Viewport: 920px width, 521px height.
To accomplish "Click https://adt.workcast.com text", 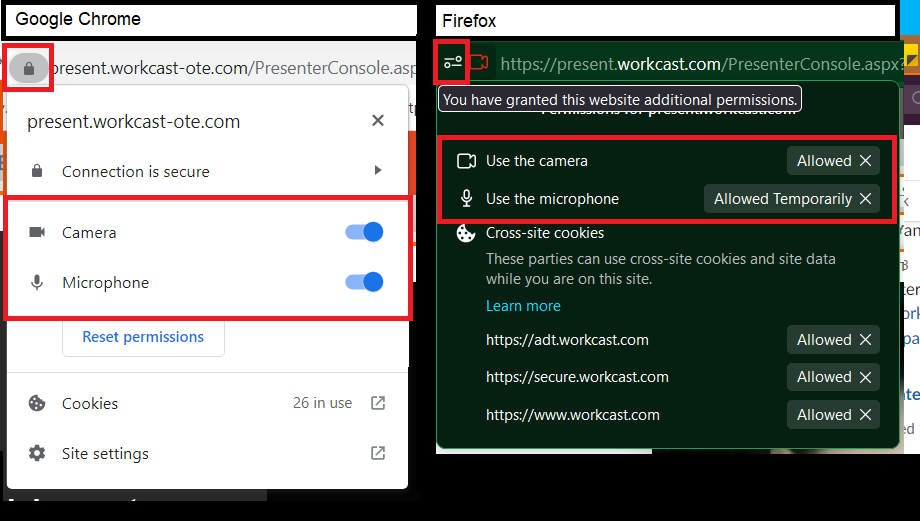I will click(567, 340).
